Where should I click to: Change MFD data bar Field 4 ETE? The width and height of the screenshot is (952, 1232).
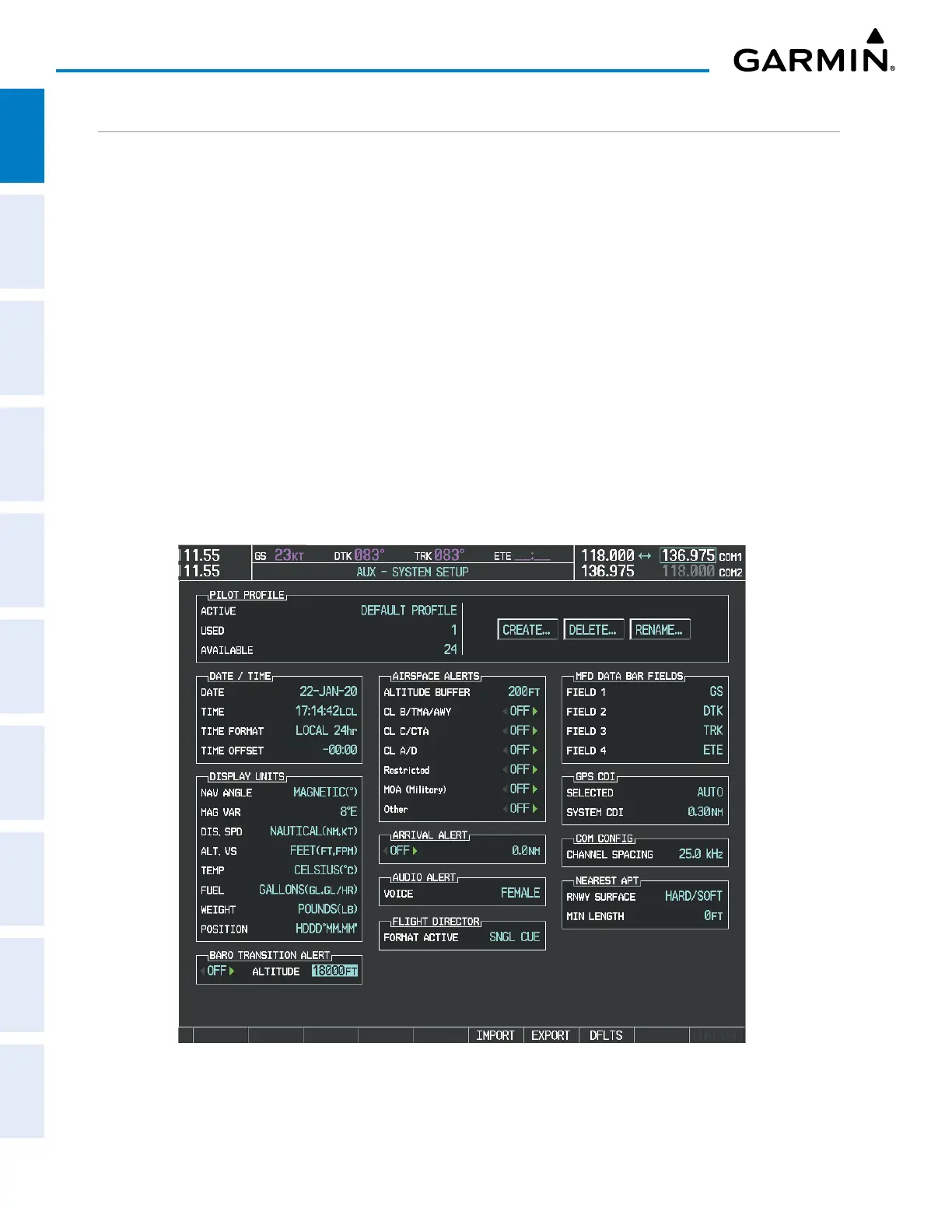(x=713, y=750)
